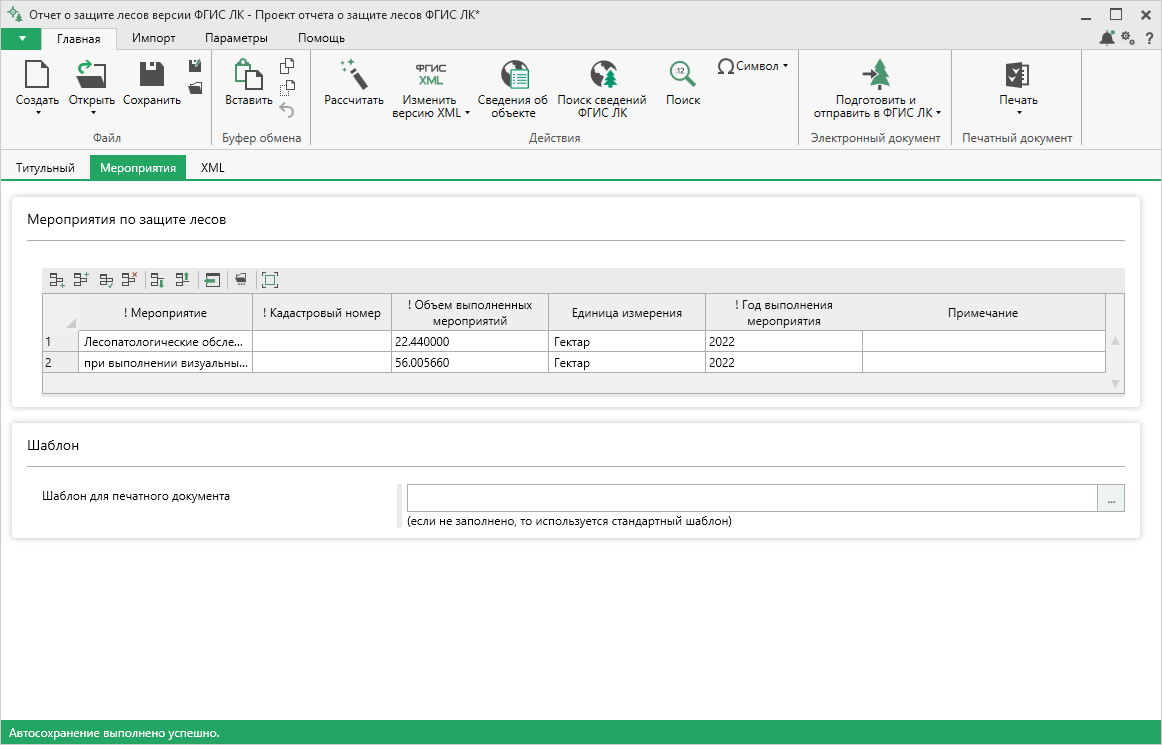Click the template browse button with ellipsis
Viewport: 1162px width, 745px height.
coord(1111,498)
